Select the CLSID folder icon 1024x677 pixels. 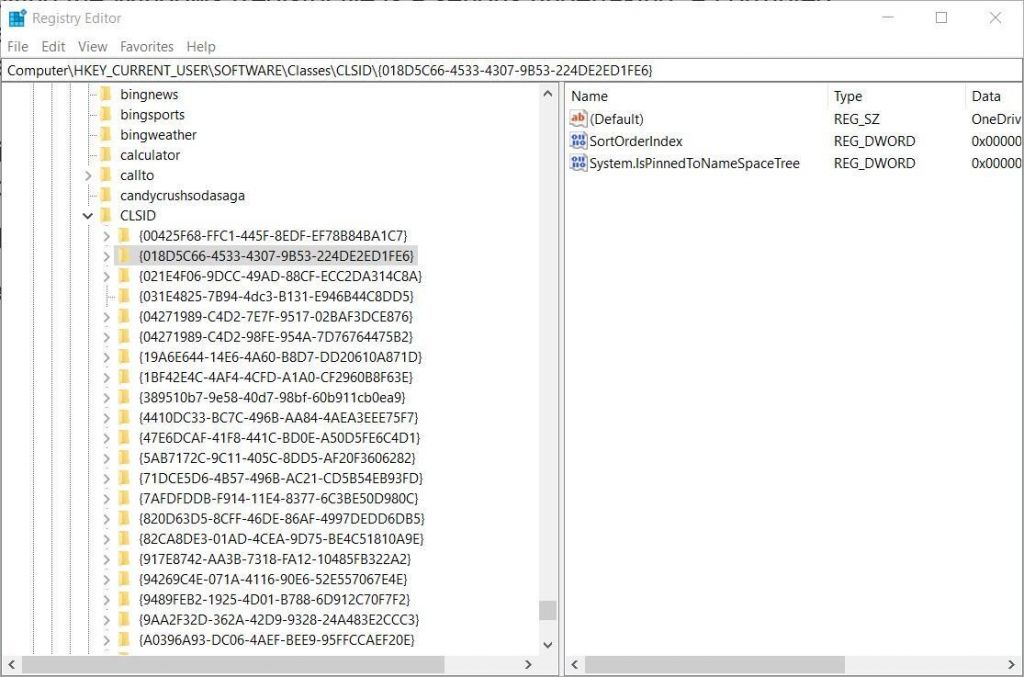pos(103,215)
